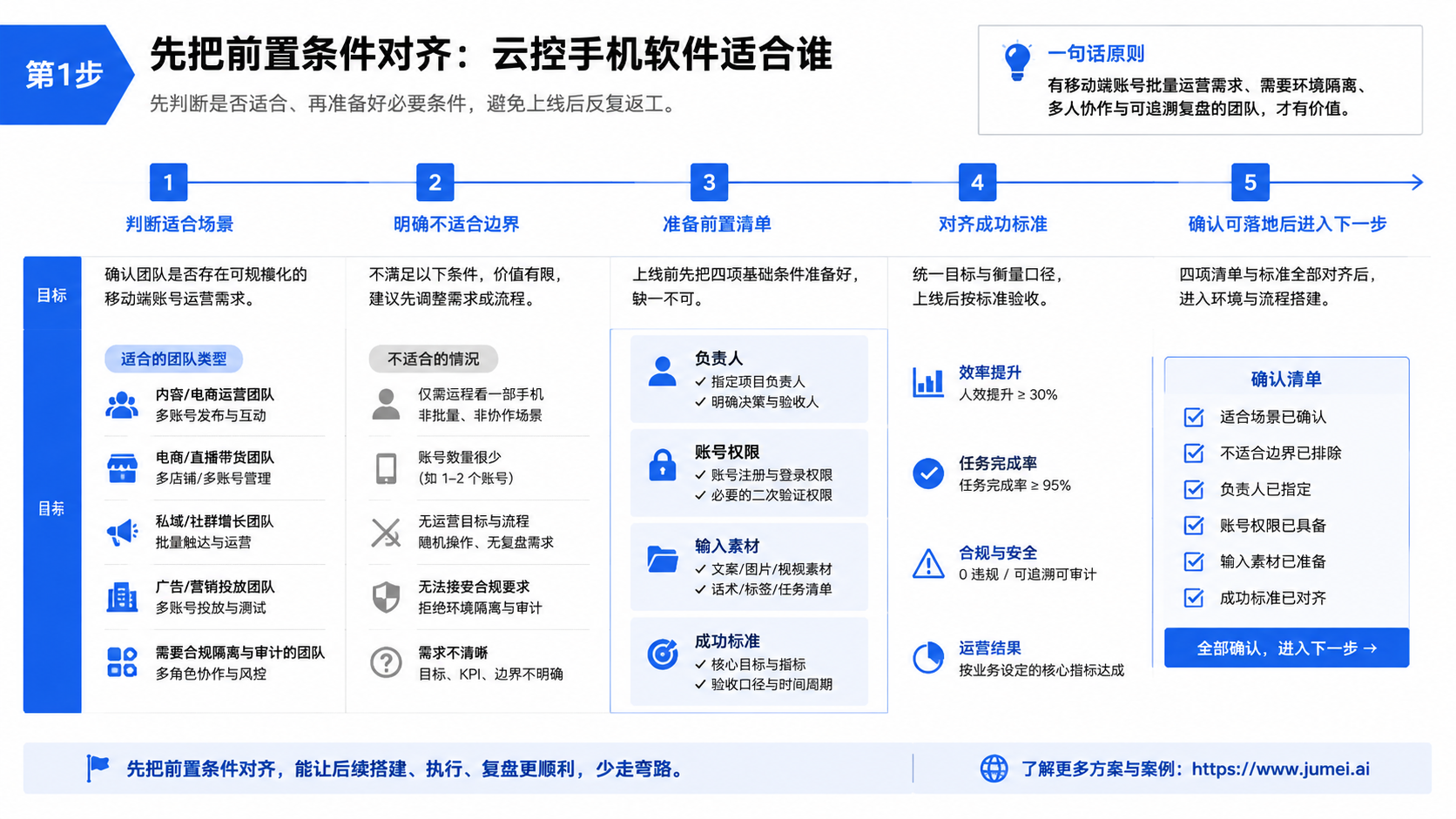This screenshot has width=1456, height=819.
Task: Click the phone icon beside 账号数量很少
Action: click(x=386, y=468)
